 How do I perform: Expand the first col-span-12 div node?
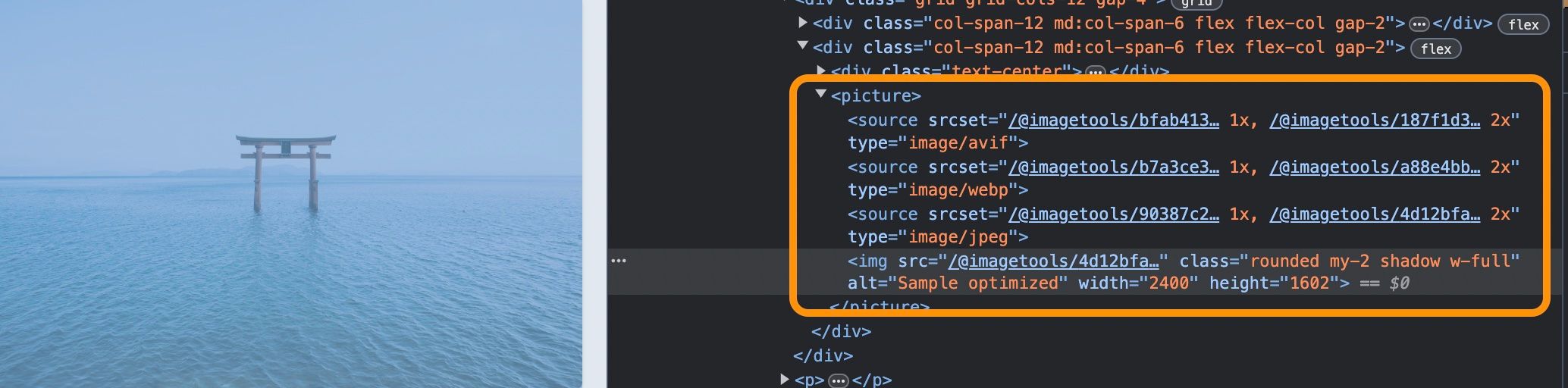[803, 23]
